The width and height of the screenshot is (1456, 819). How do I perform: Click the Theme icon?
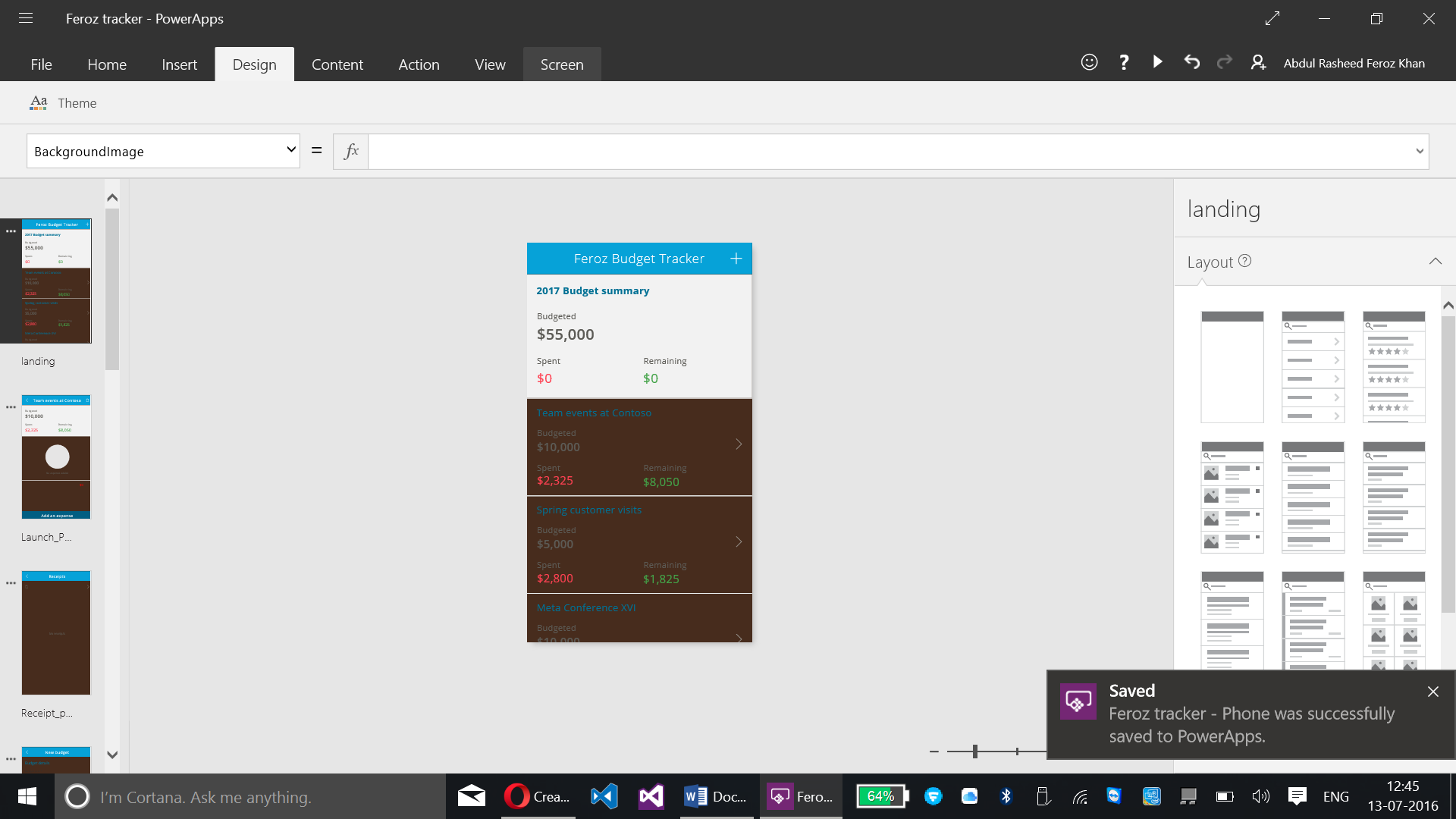[38, 102]
